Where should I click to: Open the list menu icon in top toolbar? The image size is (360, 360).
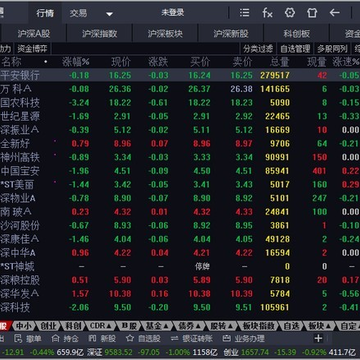tap(244, 13)
